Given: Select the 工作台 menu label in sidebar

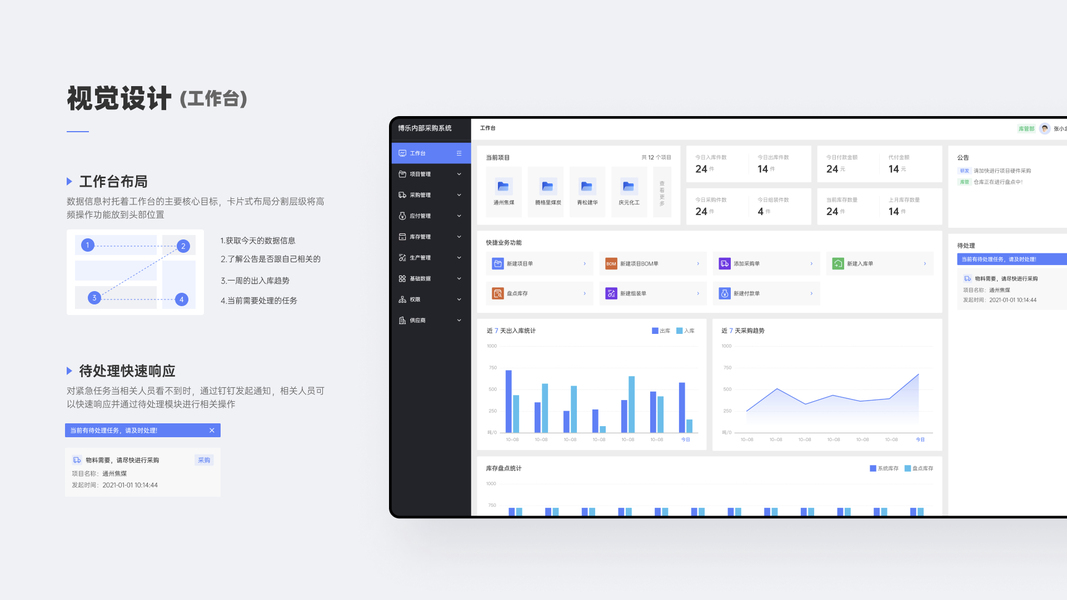Looking at the screenshot, I should click(418, 153).
